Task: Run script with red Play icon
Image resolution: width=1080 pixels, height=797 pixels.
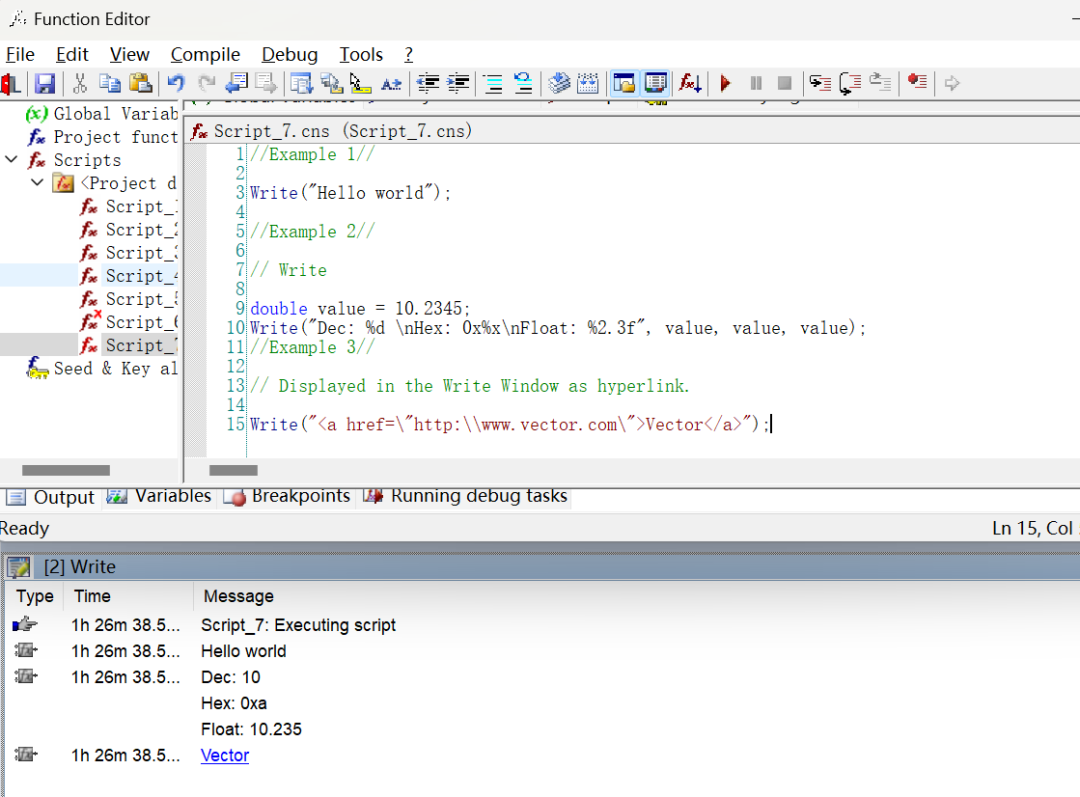Action: (x=726, y=84)
